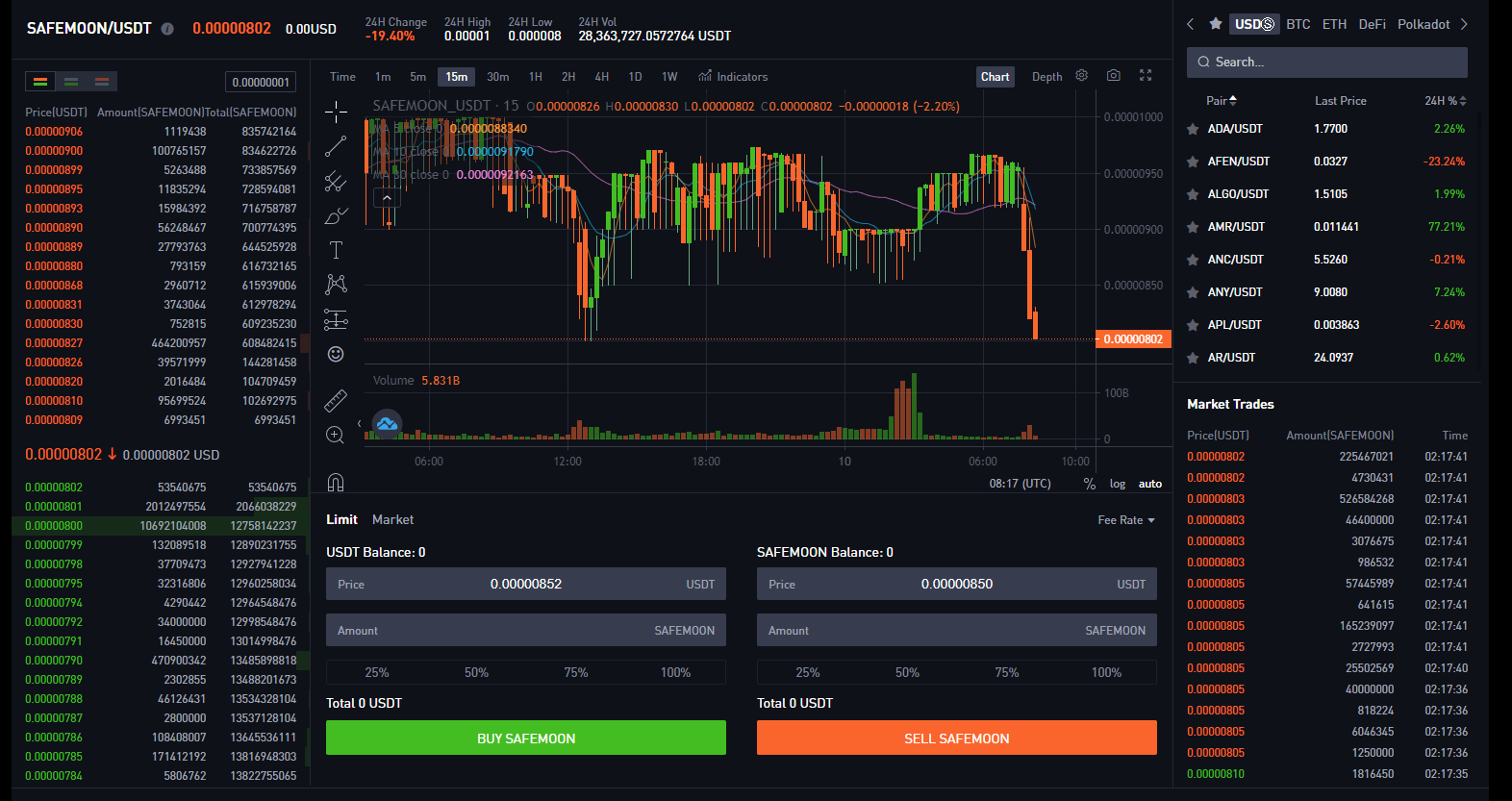Sort market list by Pair column
The height and width of the screenshot is (801, 1512).
point(1222,101)
